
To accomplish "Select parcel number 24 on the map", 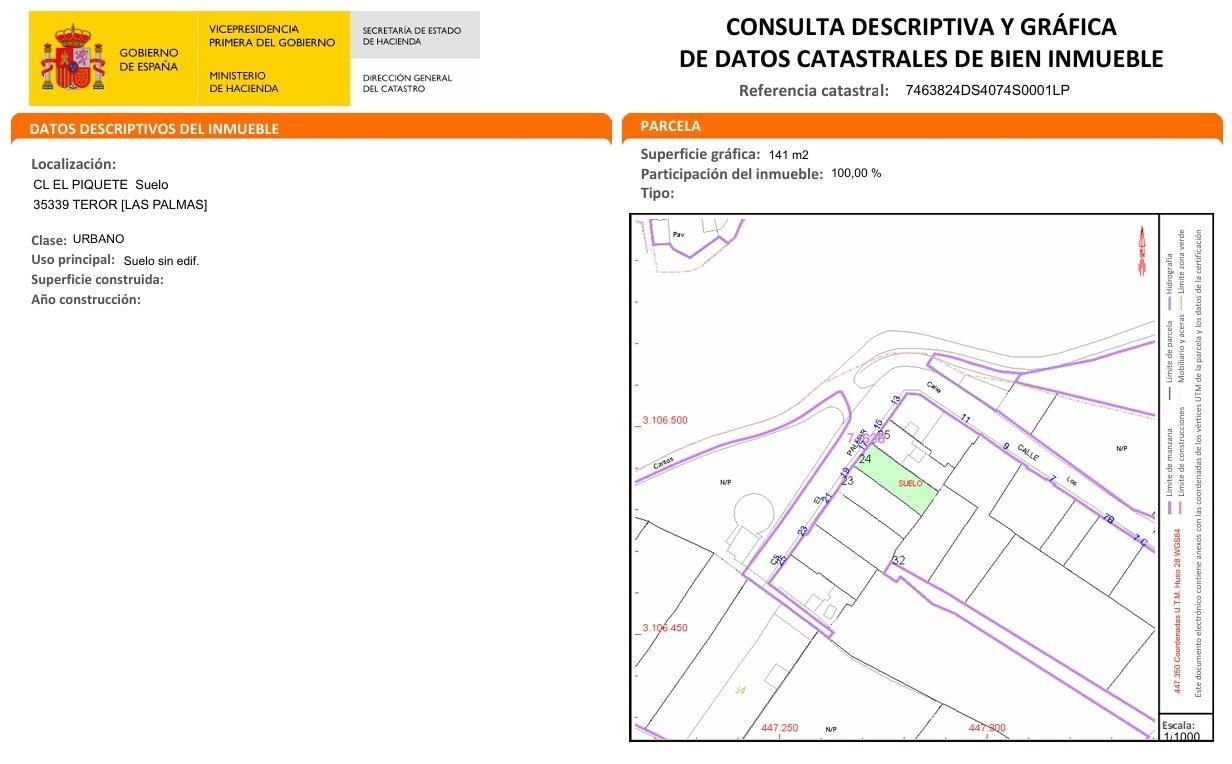I will (x=865, y=459).
